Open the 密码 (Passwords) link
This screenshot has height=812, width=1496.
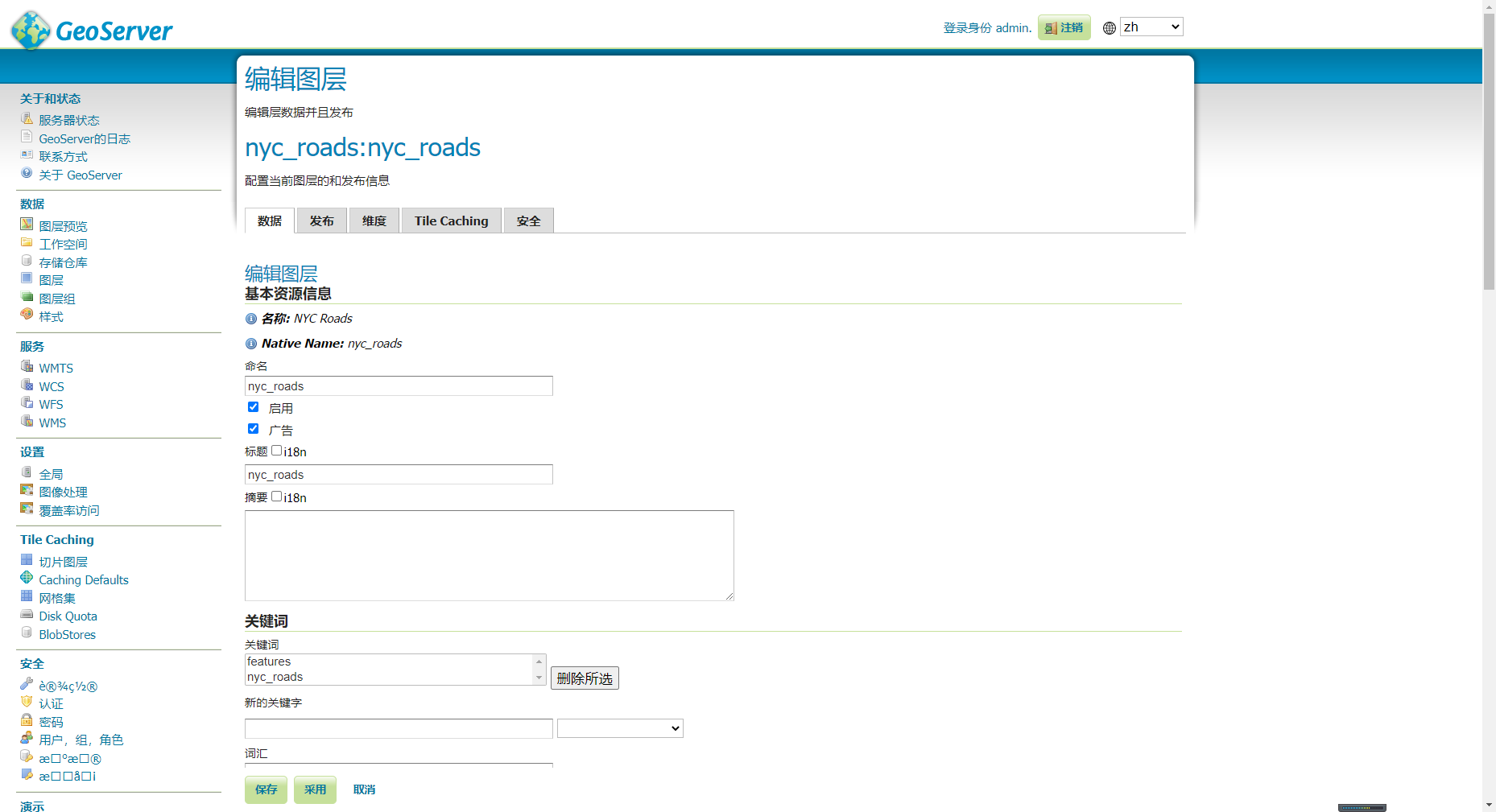51,722
